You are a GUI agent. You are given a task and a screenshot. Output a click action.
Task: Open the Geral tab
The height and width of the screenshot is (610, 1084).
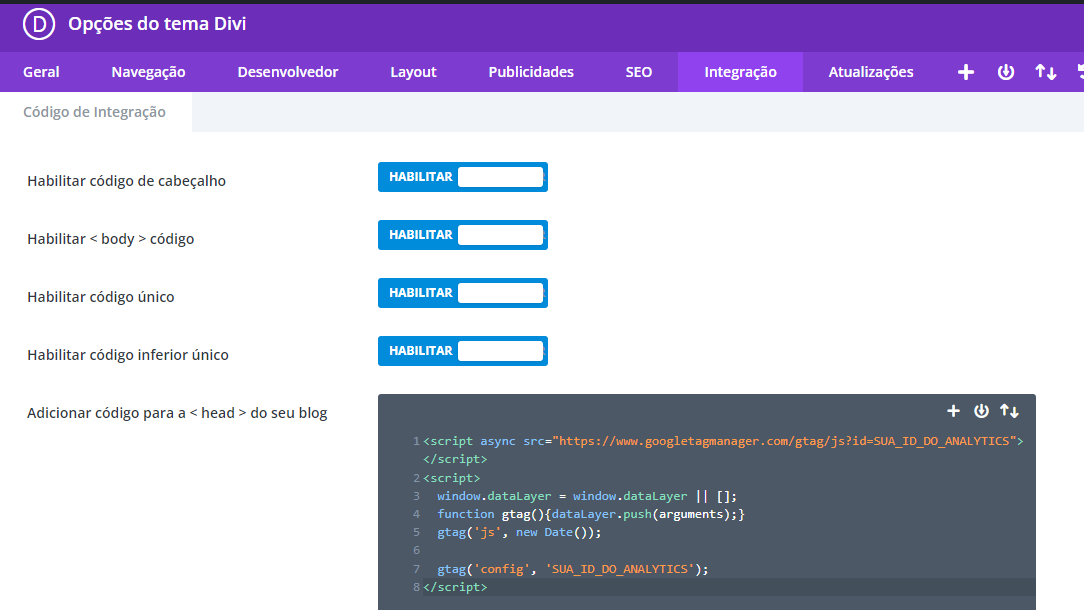[x=41, y=72]
